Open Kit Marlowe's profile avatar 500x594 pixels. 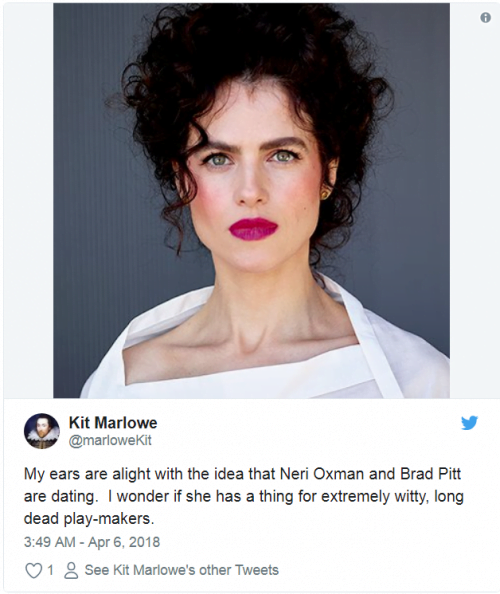tap(42, 431)
